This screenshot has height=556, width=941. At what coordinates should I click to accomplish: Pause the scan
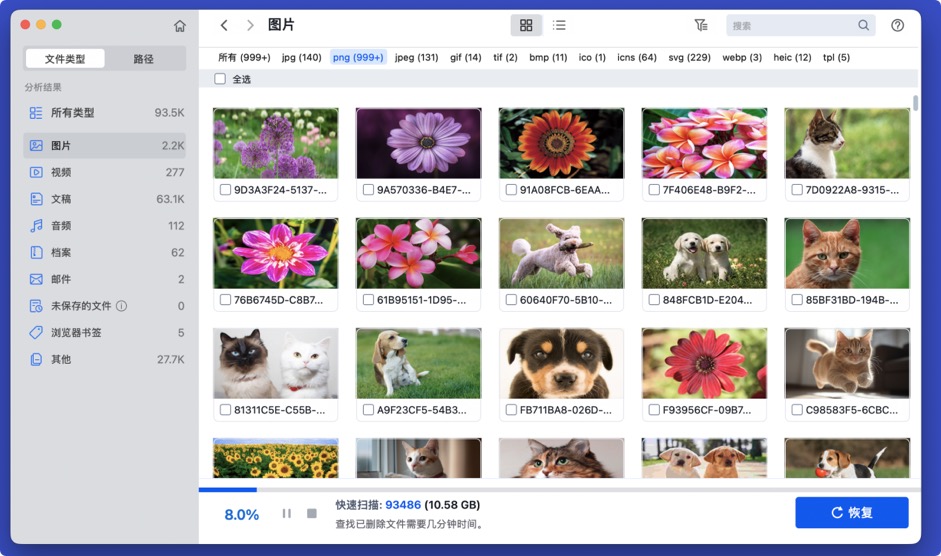286,513
